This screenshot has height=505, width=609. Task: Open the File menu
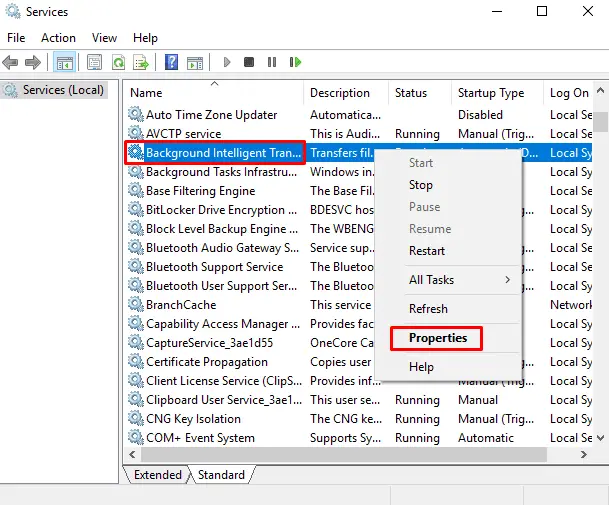(16, 38)
